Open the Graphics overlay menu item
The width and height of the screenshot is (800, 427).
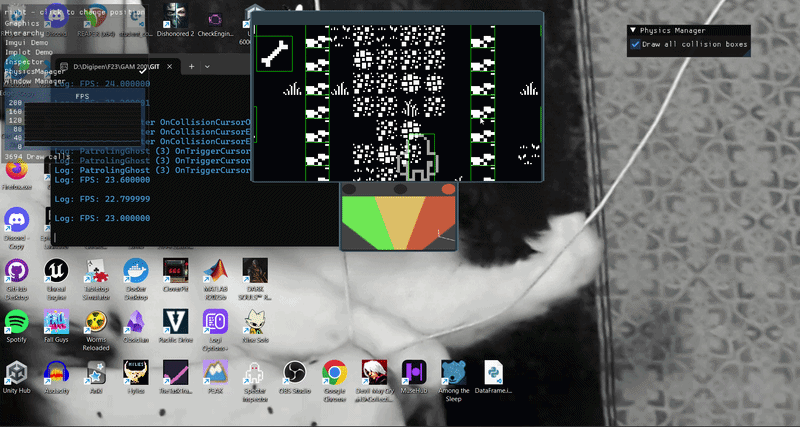[22, 23]
